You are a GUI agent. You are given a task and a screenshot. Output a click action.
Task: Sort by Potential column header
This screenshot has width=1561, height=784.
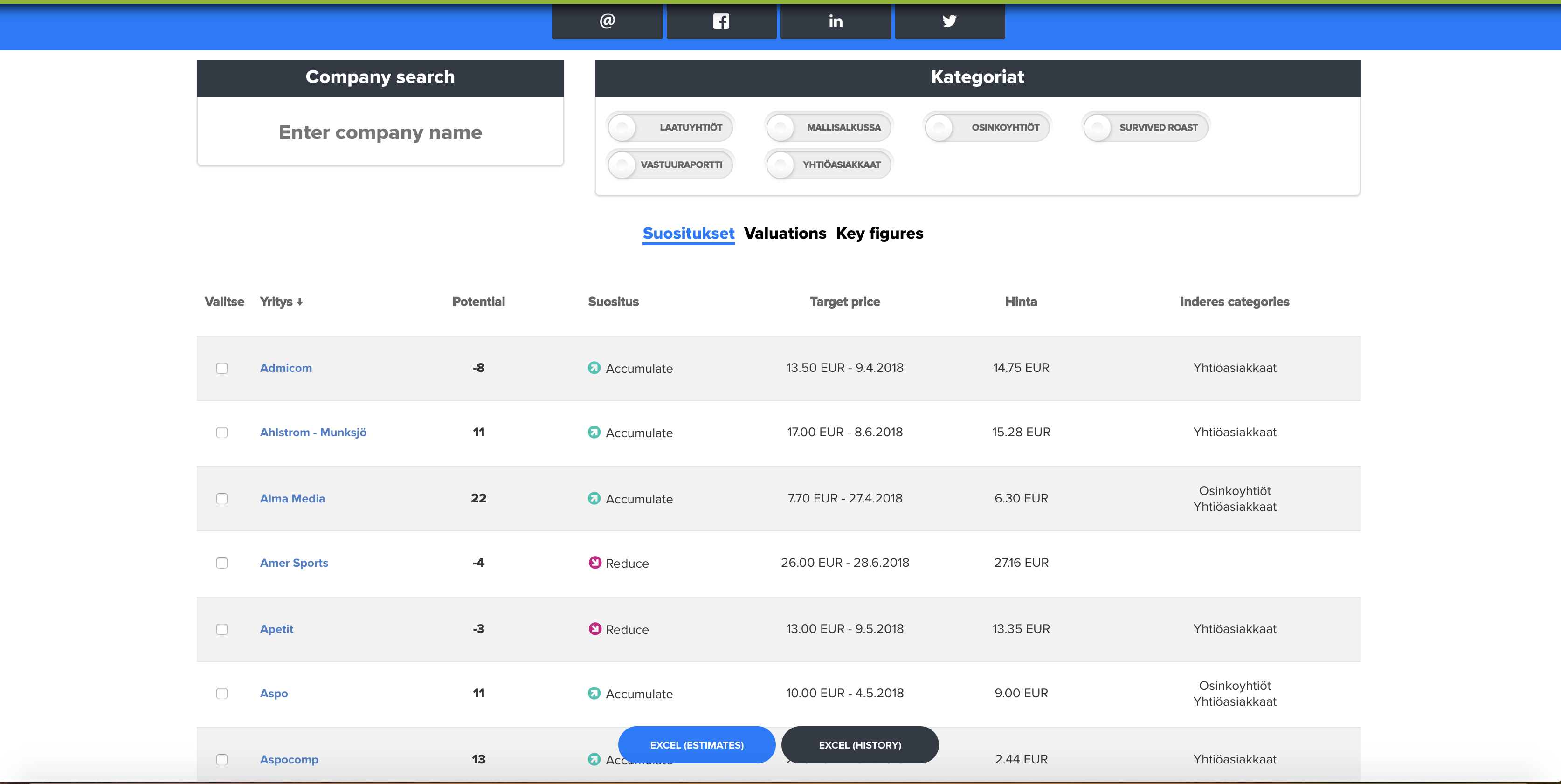478,302
